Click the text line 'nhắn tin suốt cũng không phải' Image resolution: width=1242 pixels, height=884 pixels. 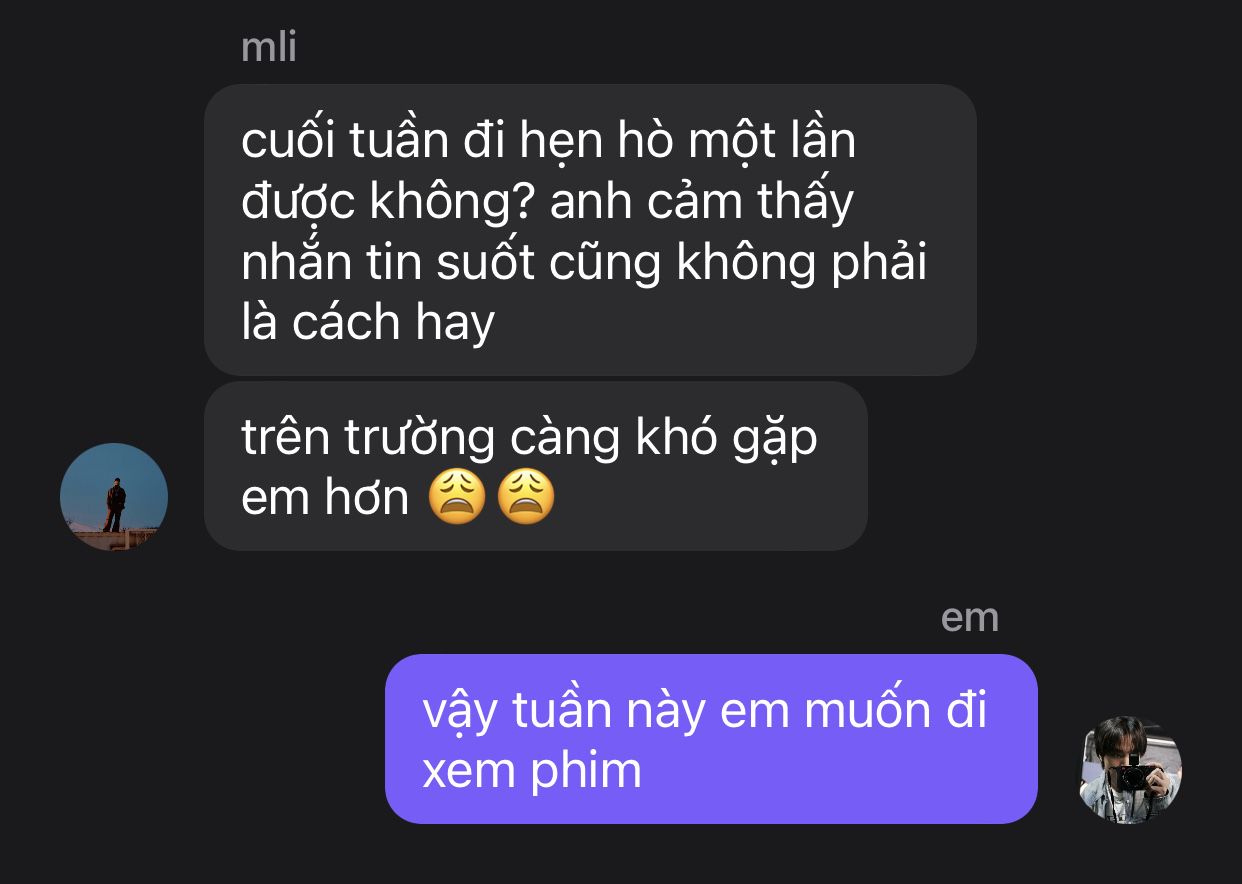pos(584,263)
